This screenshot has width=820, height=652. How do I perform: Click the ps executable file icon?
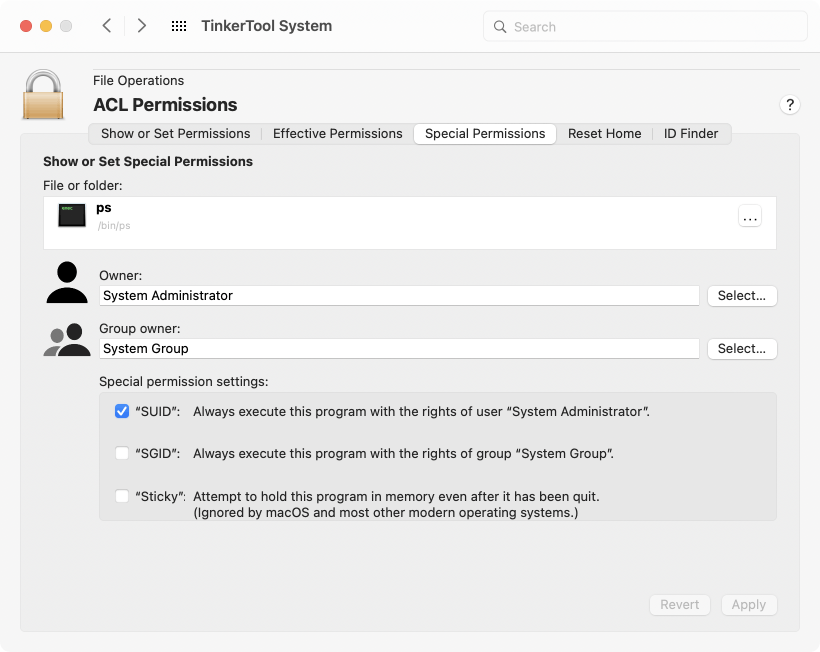[72, 215]
